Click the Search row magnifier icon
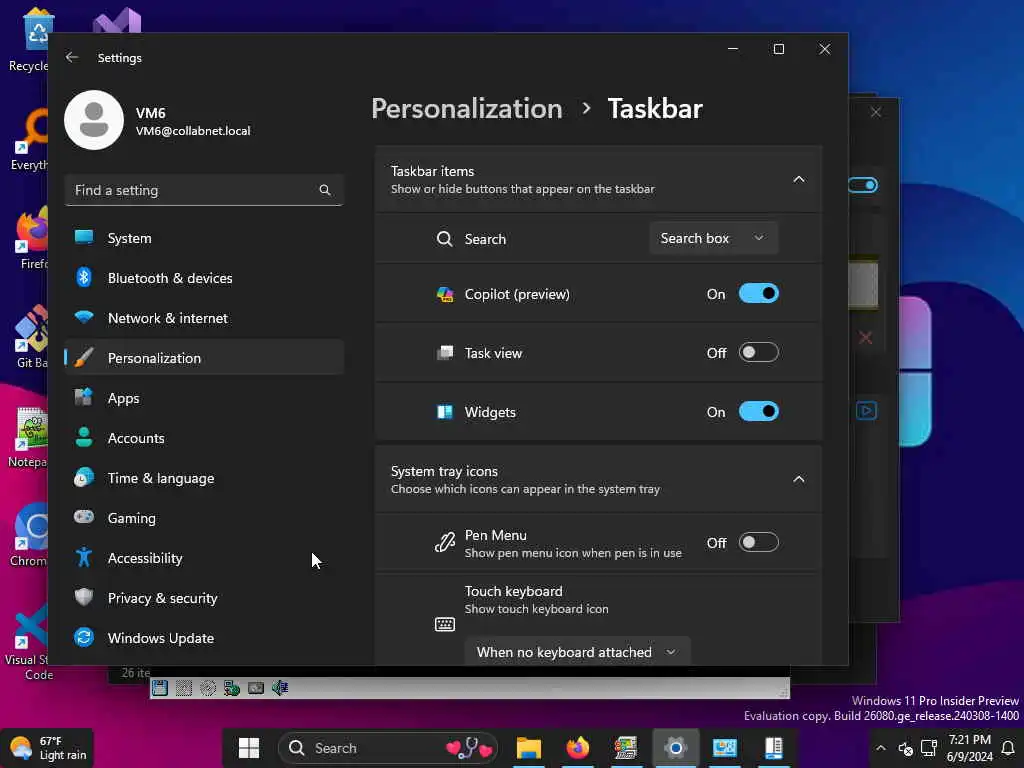The image size is (1024, 768). [445, 239]
